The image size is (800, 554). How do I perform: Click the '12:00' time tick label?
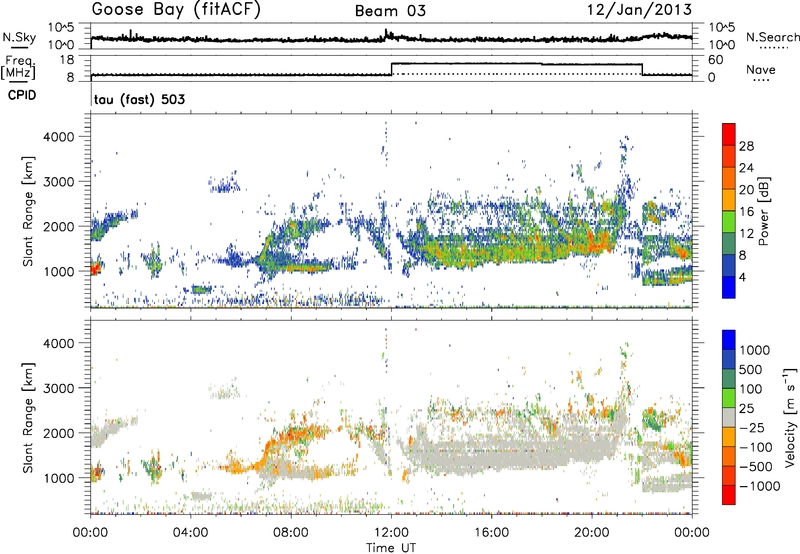[391, 533]
